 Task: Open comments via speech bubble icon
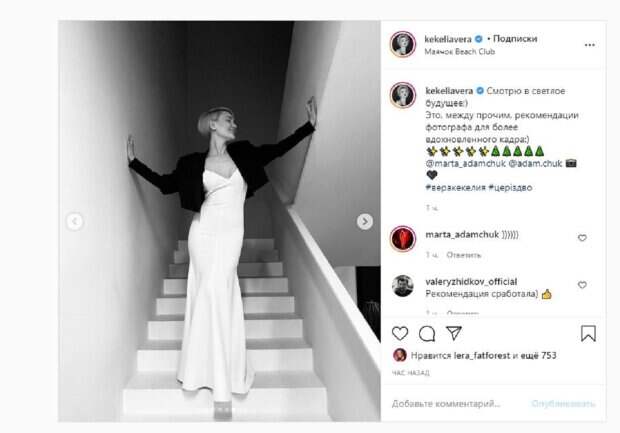[427, 334]
